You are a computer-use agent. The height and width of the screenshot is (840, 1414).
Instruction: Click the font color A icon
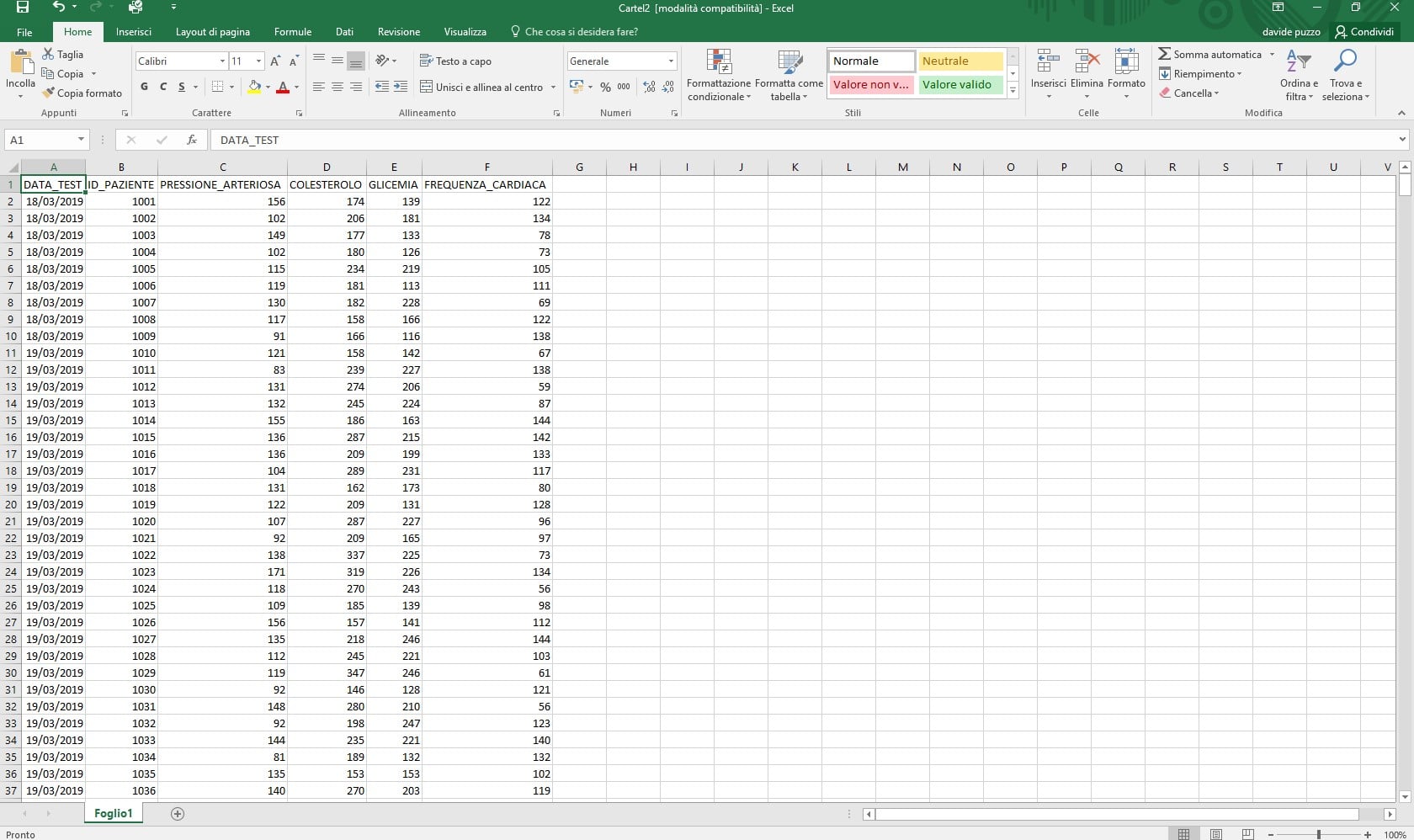[283, 87]
